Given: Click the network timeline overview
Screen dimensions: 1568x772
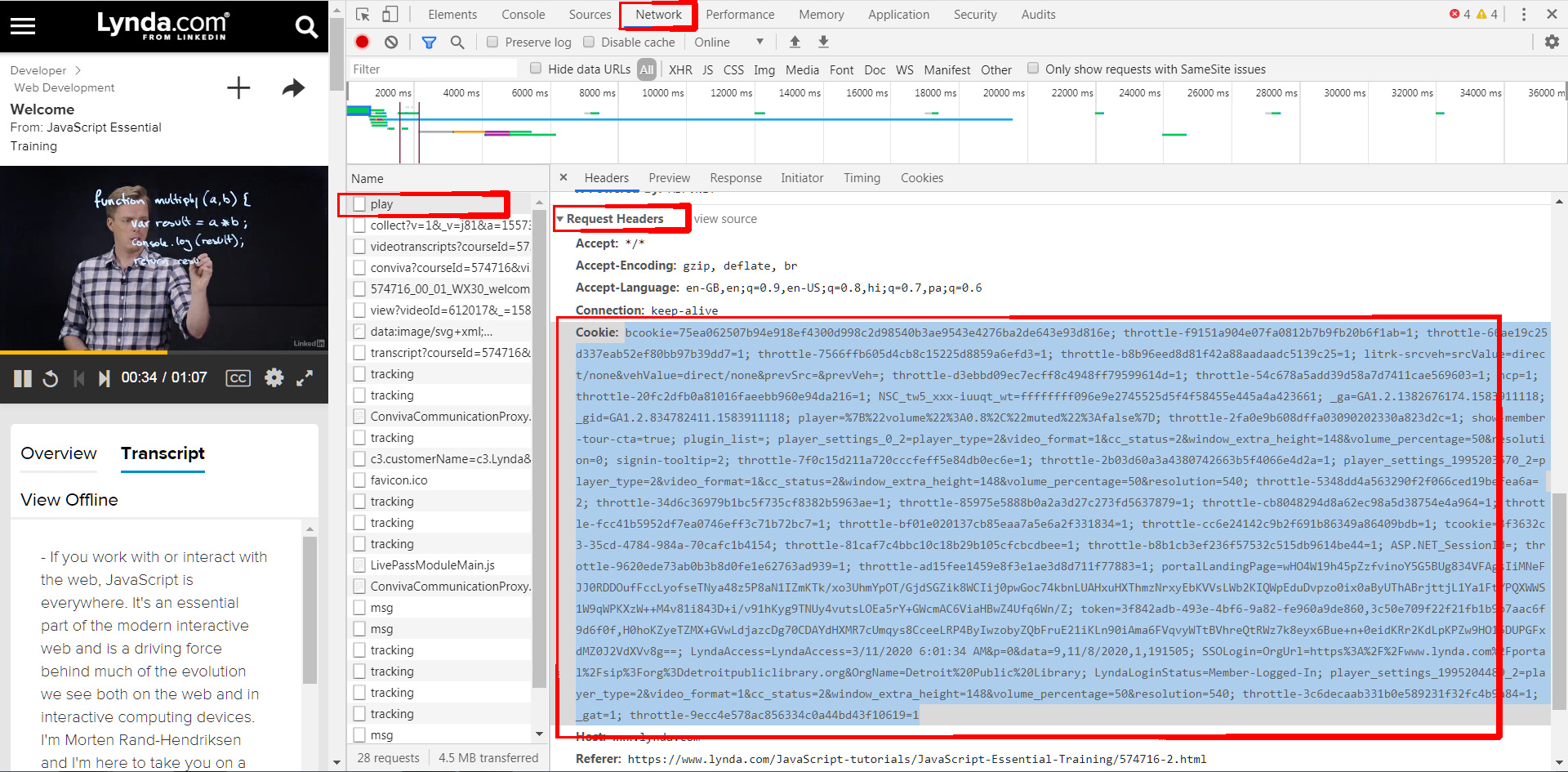Looking at the screenshot, I should coord(956,123).
